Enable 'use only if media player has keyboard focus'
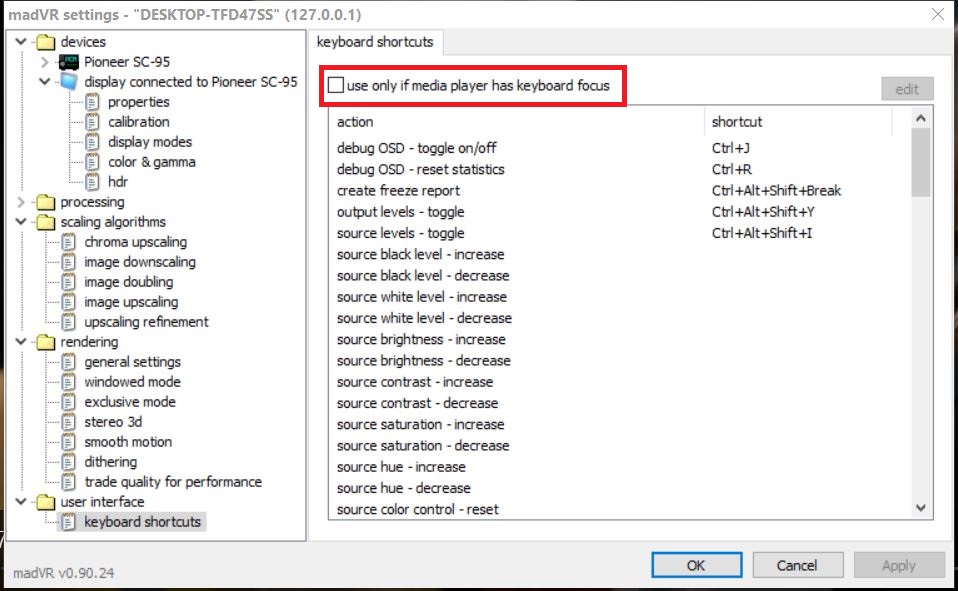The height and width of the screenshot is (591, 958). (336, 86)
